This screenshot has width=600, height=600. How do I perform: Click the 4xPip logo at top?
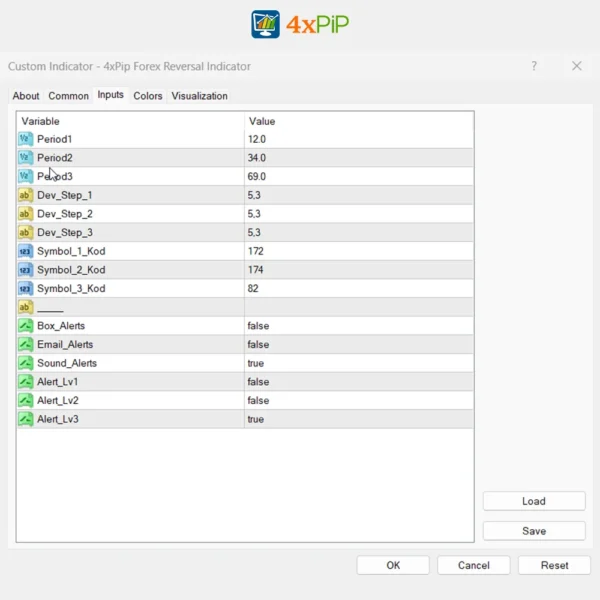[x=300, y=24]
